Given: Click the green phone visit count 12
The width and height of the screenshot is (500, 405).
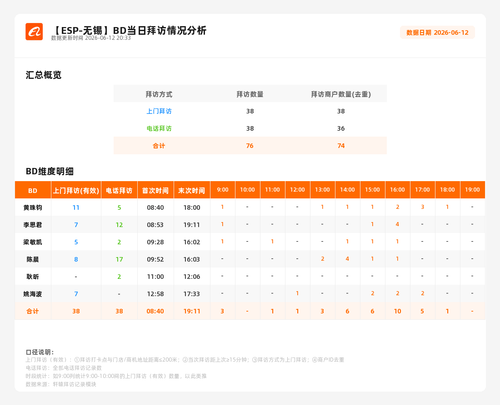Looking at the screenshot, I should [119, 225].
